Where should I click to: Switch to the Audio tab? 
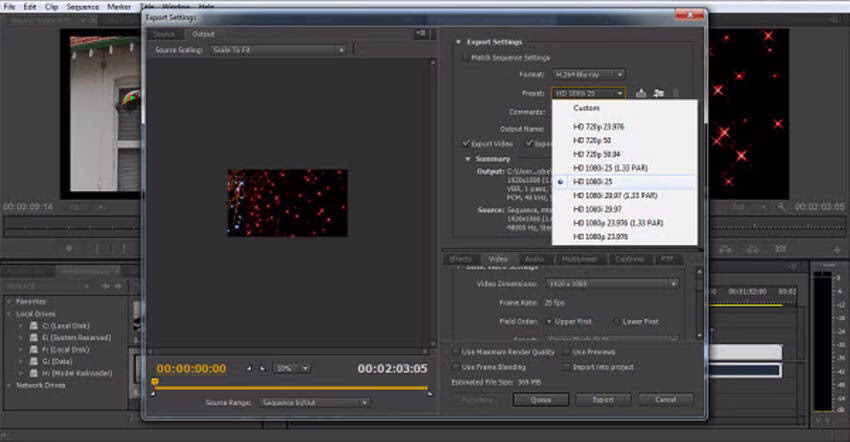point(534,259)
